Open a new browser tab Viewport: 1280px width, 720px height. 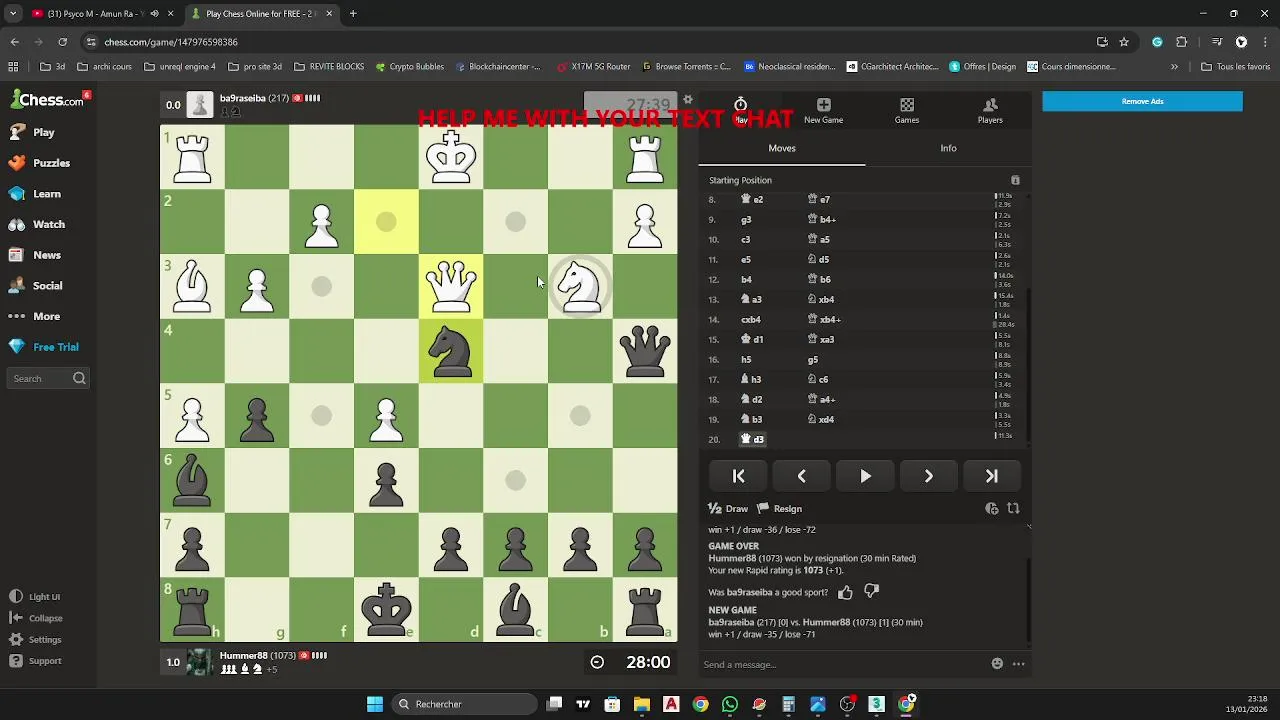[353, 14]
